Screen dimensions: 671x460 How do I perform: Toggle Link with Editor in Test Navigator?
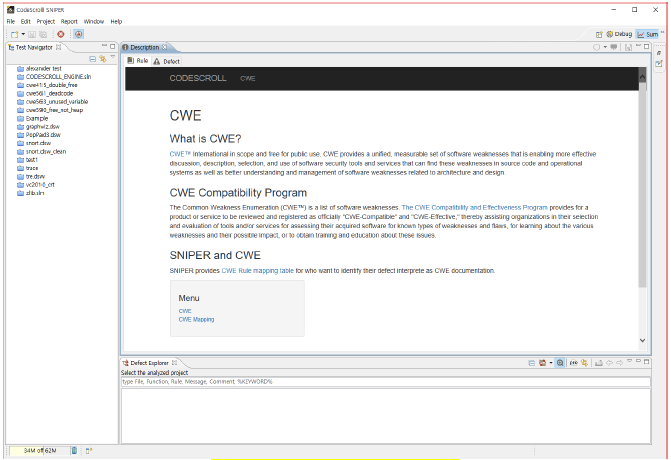pyautogui.click(x=103, y=59)
